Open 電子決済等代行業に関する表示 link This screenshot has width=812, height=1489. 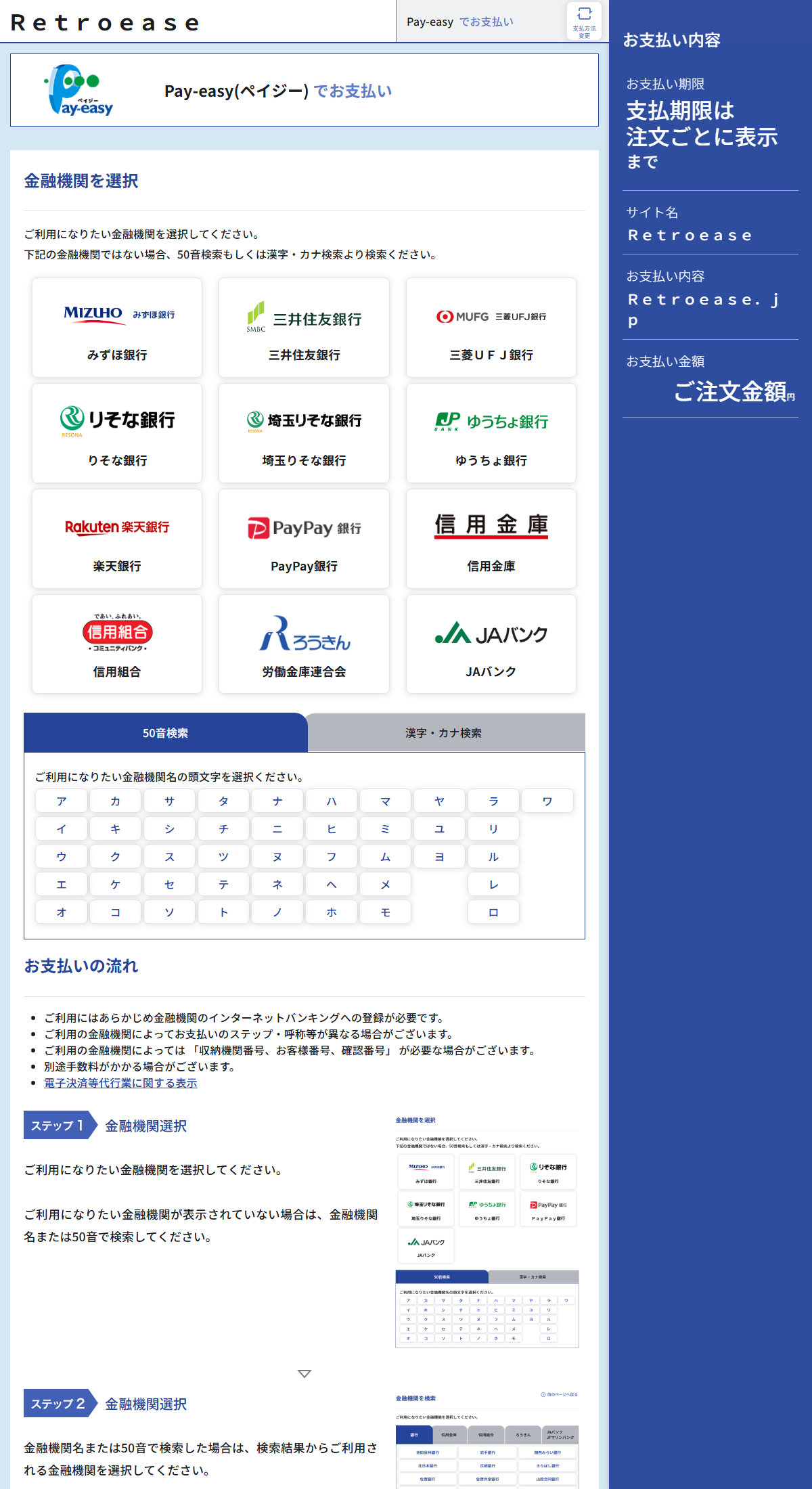[x=120, y=1083]
